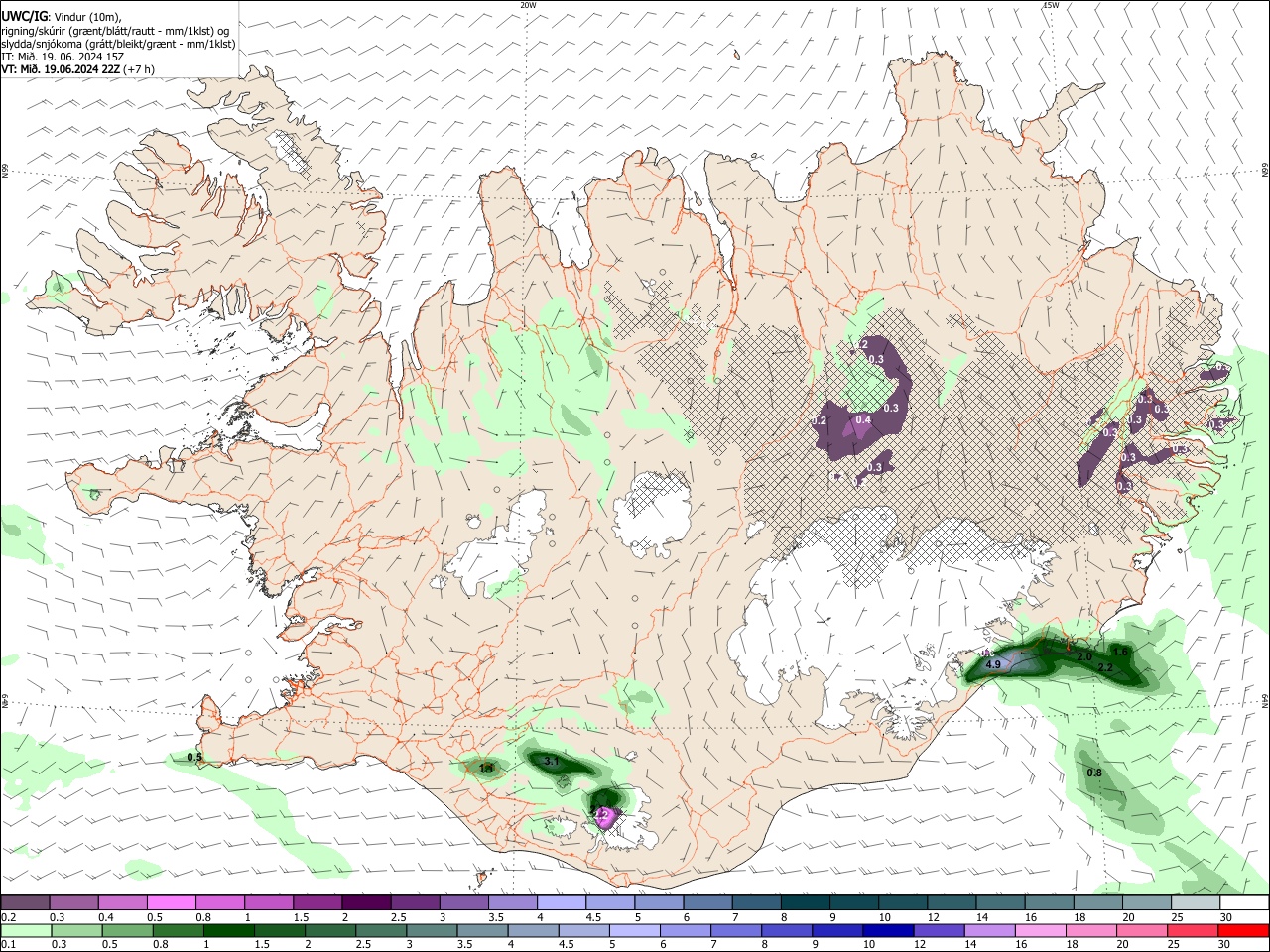Screen dimensions: 1270x952
Task: Click the '3.1' rain value in the south
Action: point(553,761)
